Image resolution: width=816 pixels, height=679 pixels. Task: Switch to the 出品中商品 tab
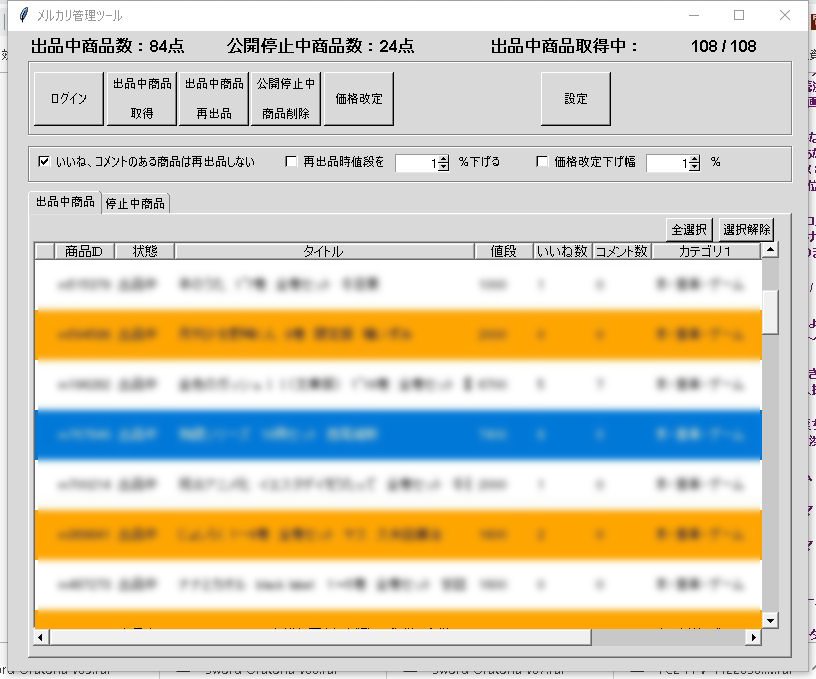[65, 202]
